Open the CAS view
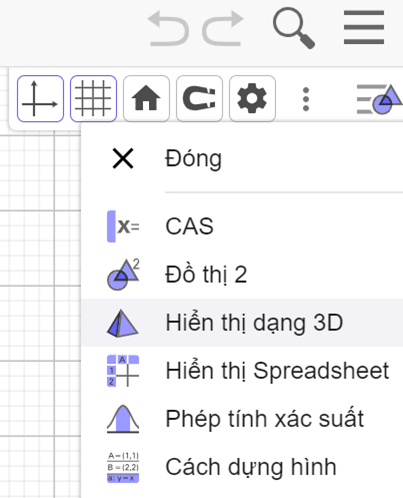 (242, 226)
